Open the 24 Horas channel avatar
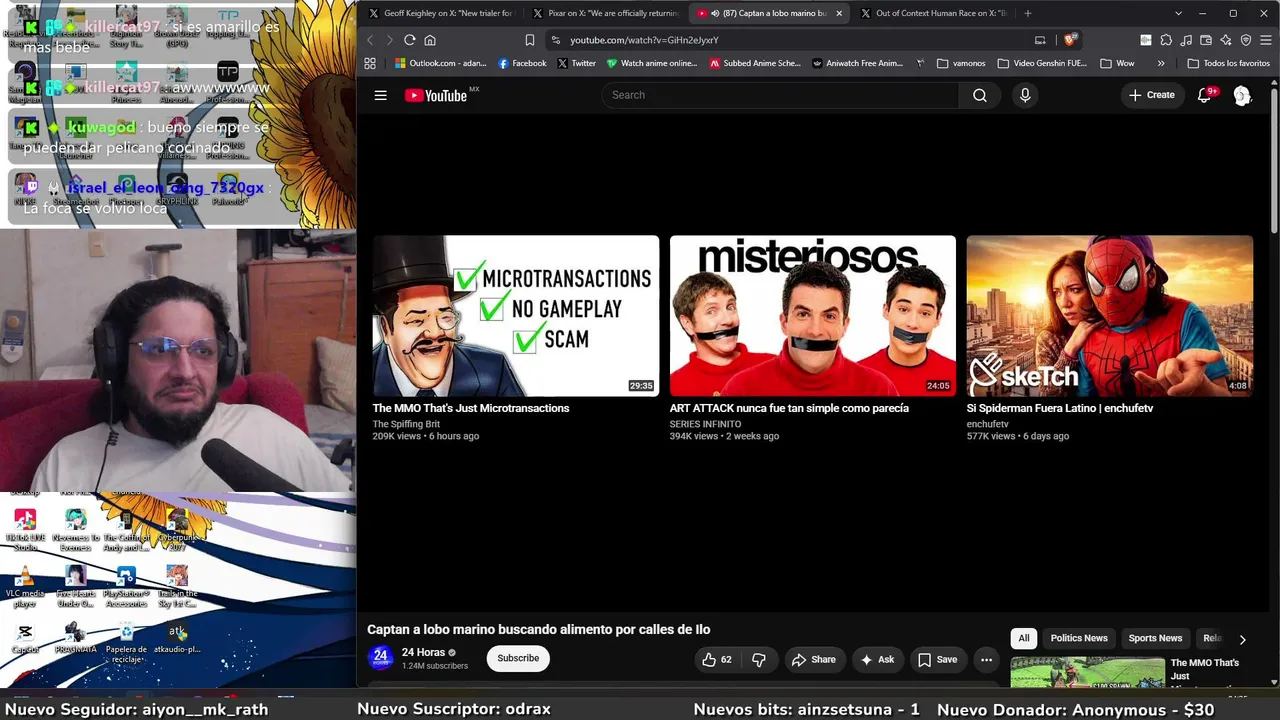This screenshot has width=1280, height=720. (380, 657)
